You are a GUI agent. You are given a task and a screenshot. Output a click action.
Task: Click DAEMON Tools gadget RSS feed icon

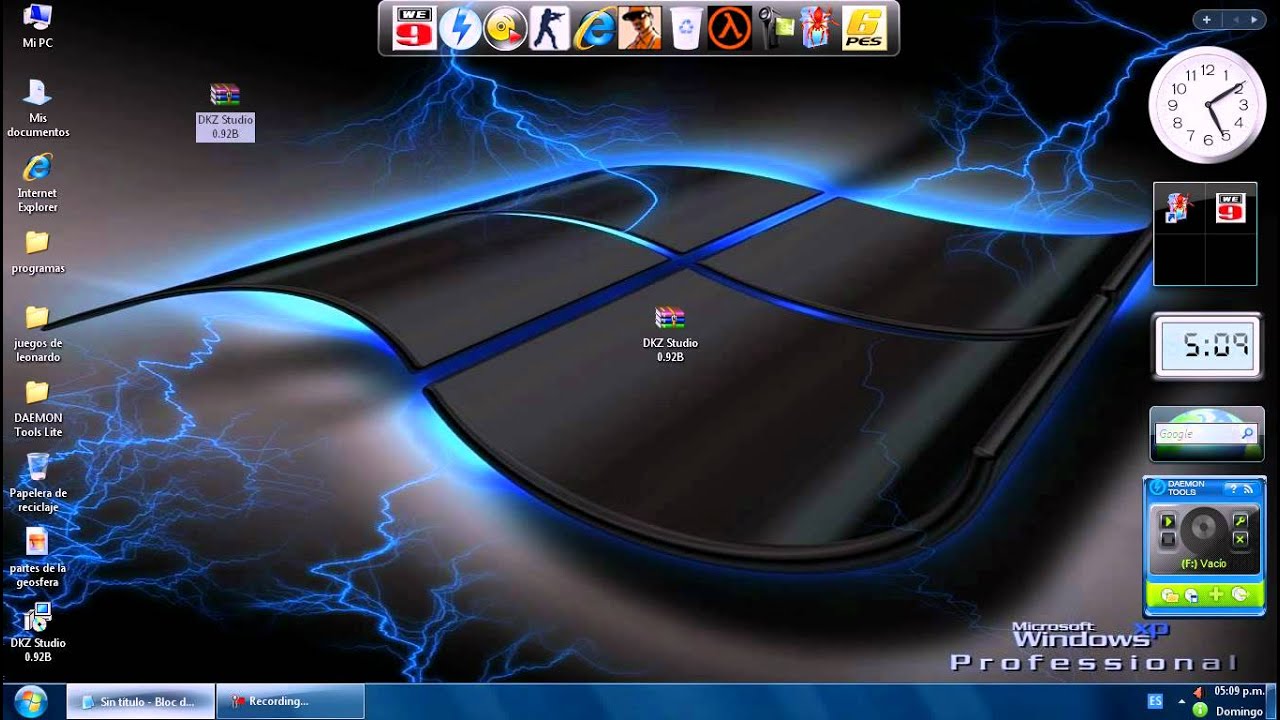pos(1248,489)
